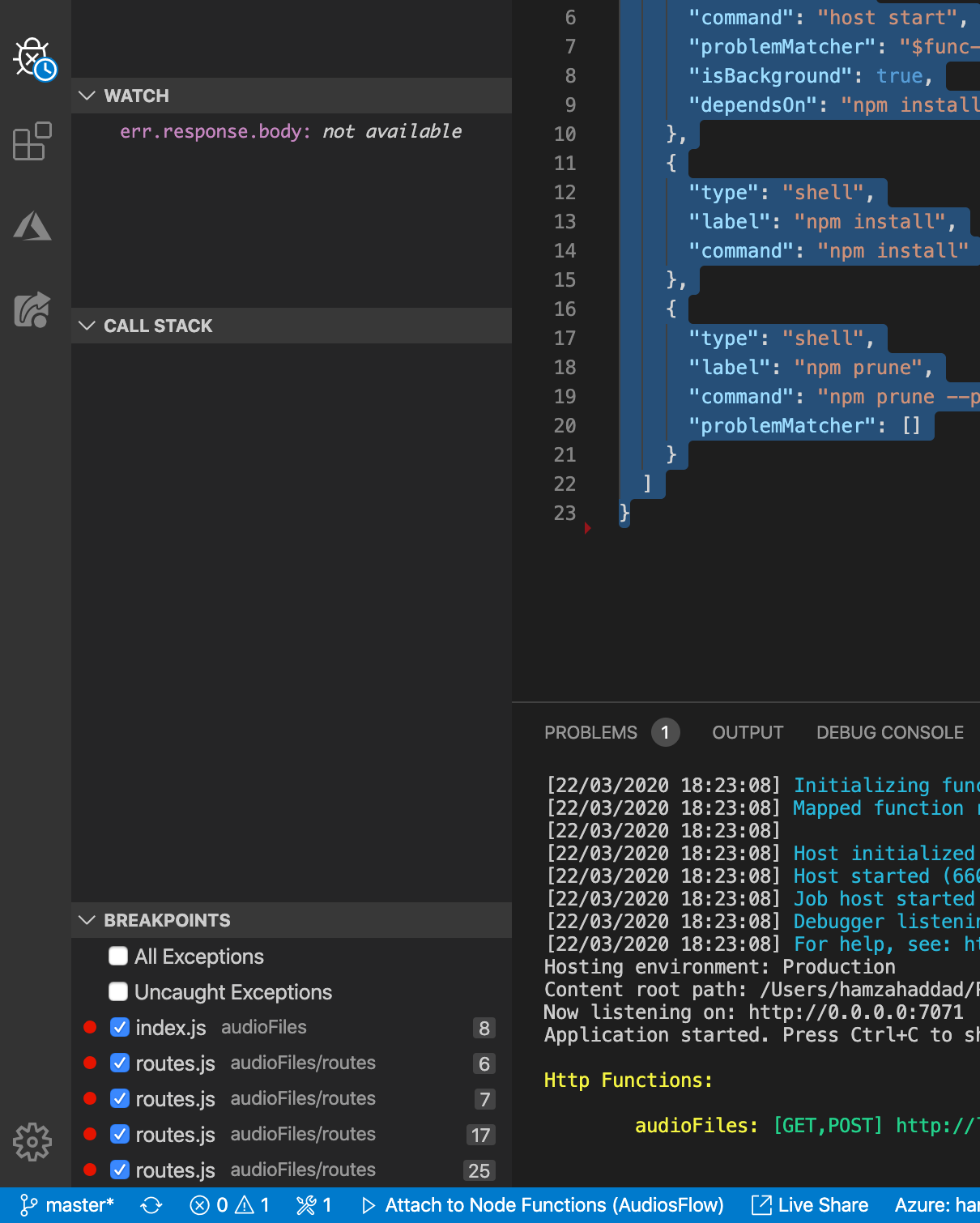Click the Azure account status item

click(x=937, y=1205)
